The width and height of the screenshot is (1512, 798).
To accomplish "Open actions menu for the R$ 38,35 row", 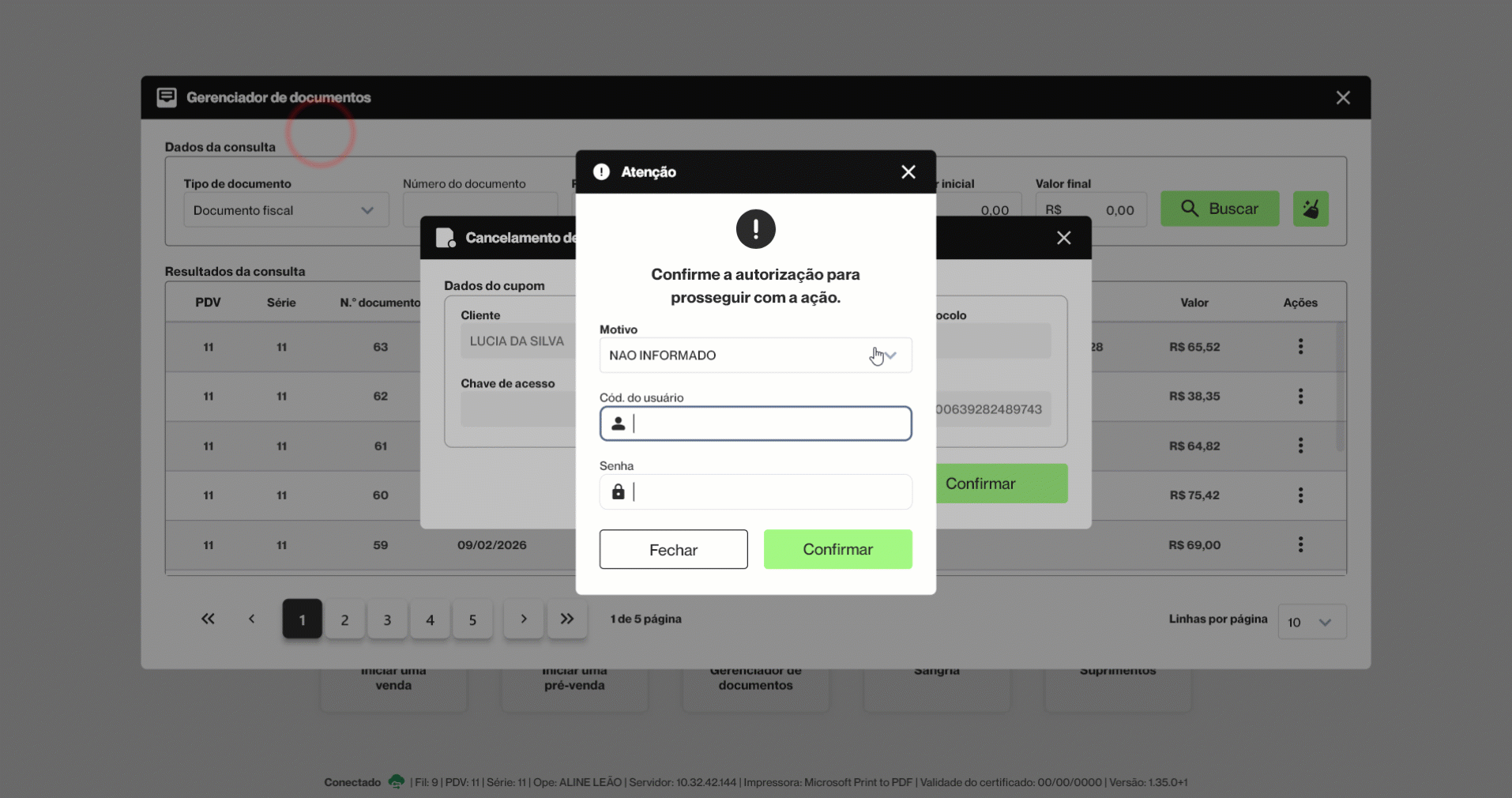I will tap(1300, 397).
